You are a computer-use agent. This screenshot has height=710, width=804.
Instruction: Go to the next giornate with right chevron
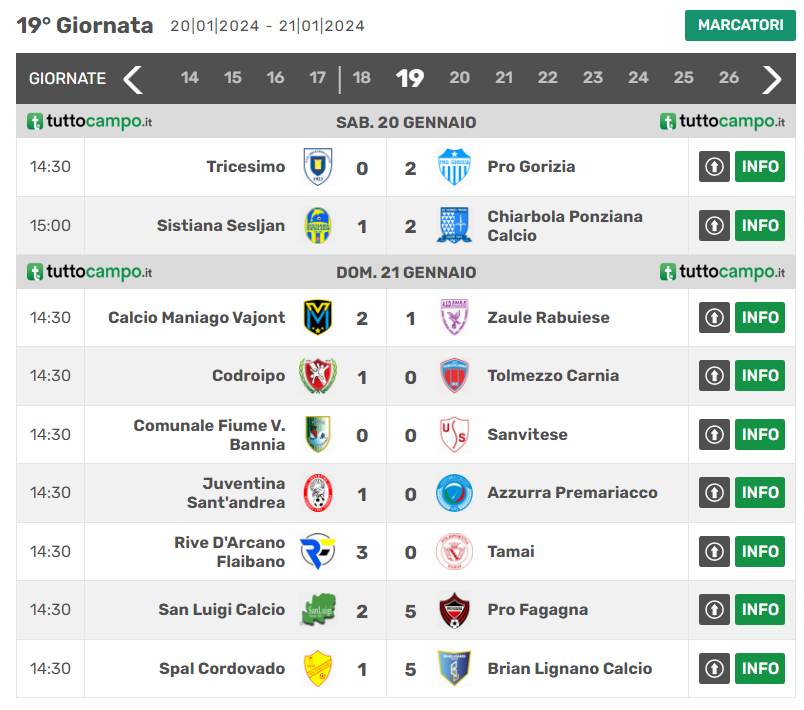tap(771, 78)
